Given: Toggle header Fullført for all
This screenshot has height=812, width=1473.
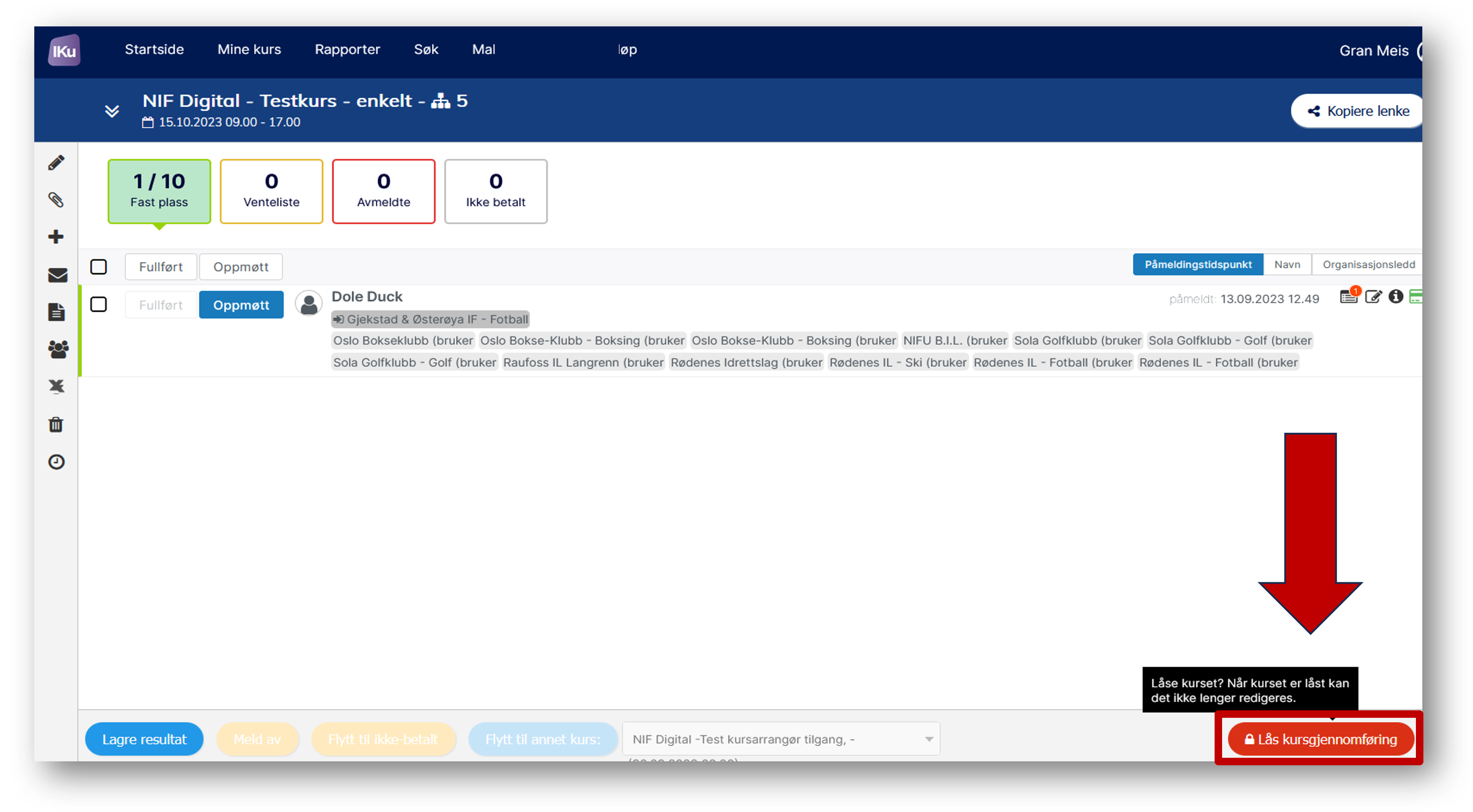Looking at the screenshot, I should pyautogui.click(x=161, y=267).
